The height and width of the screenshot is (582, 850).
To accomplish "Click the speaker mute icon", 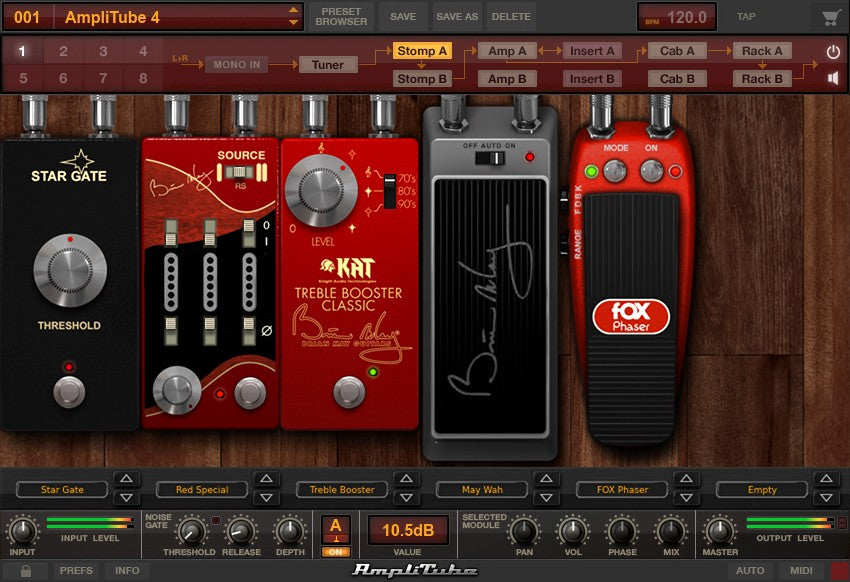I will point(833,78).
